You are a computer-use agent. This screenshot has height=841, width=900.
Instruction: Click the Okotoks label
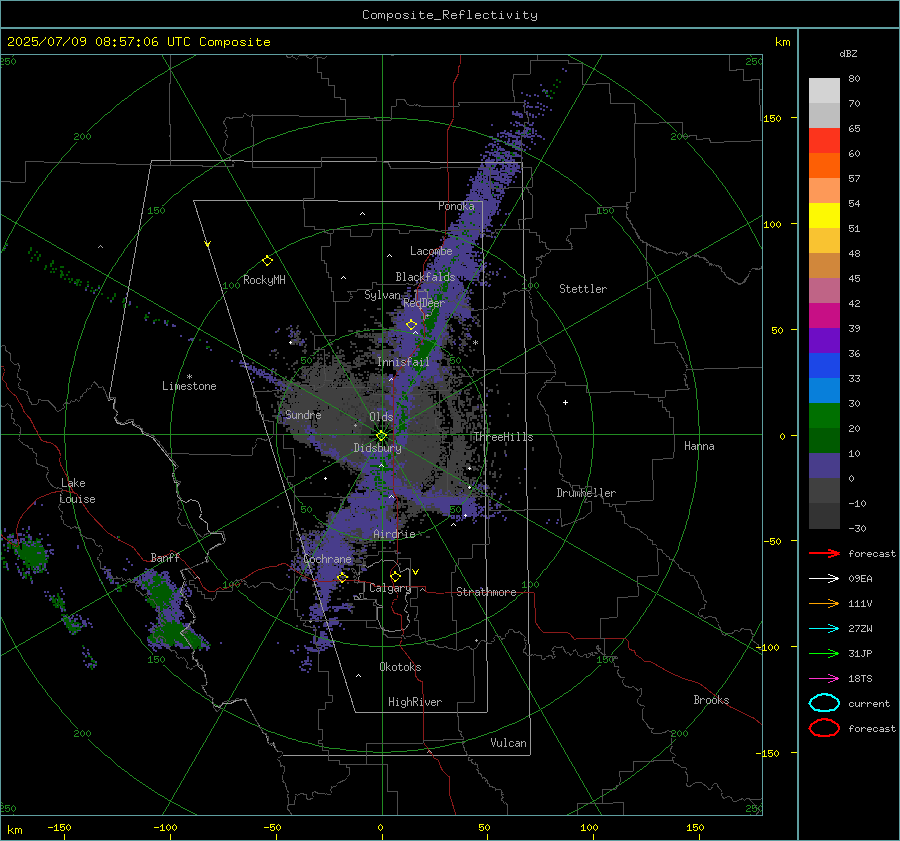click(x=400, y=667)
